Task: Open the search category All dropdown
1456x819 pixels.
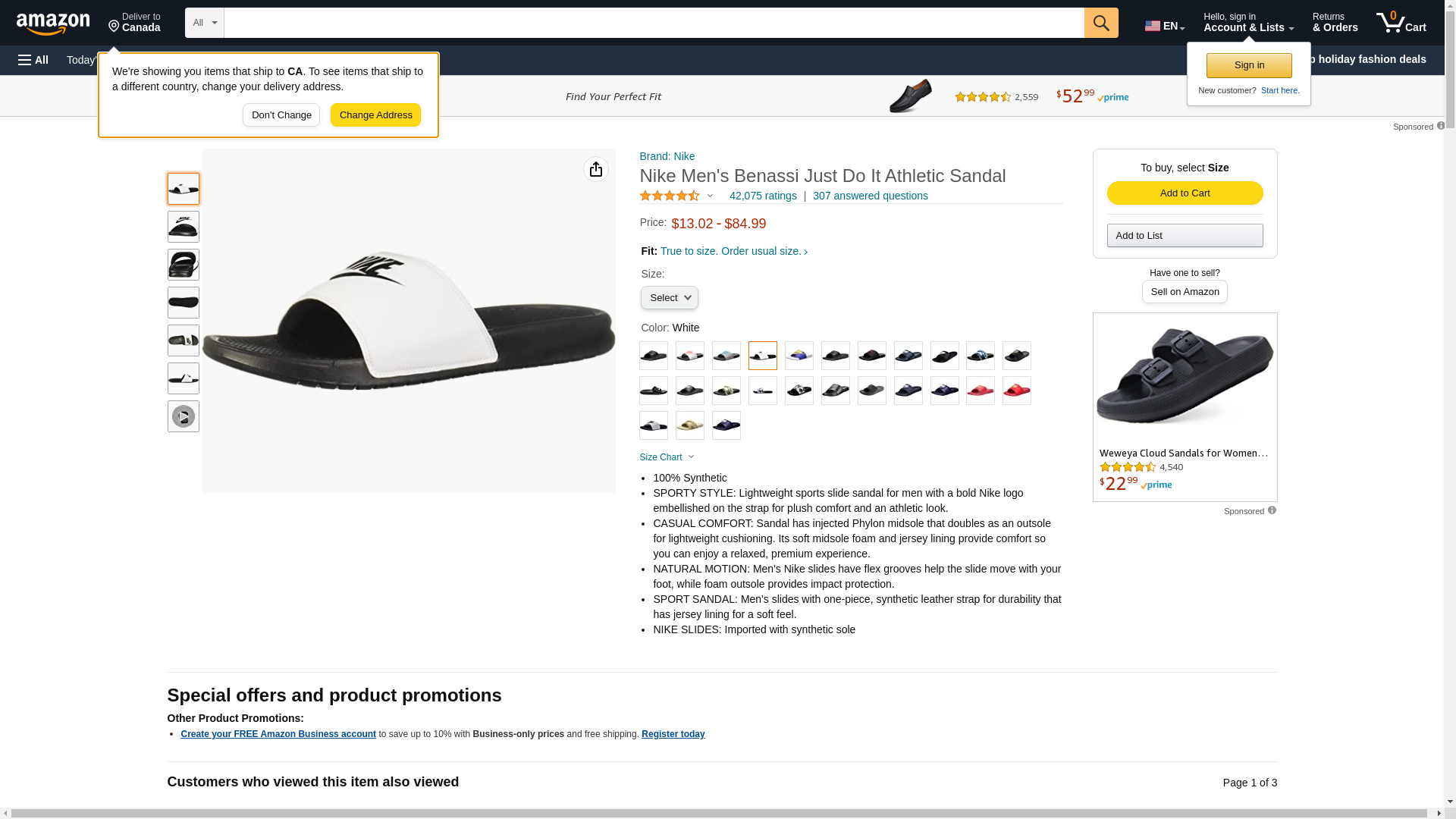Action: [205, 23]
